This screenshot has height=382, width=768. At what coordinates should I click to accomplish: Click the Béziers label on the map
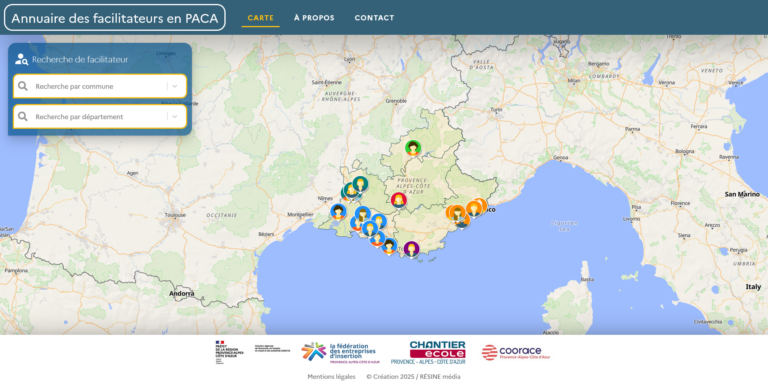266,234
